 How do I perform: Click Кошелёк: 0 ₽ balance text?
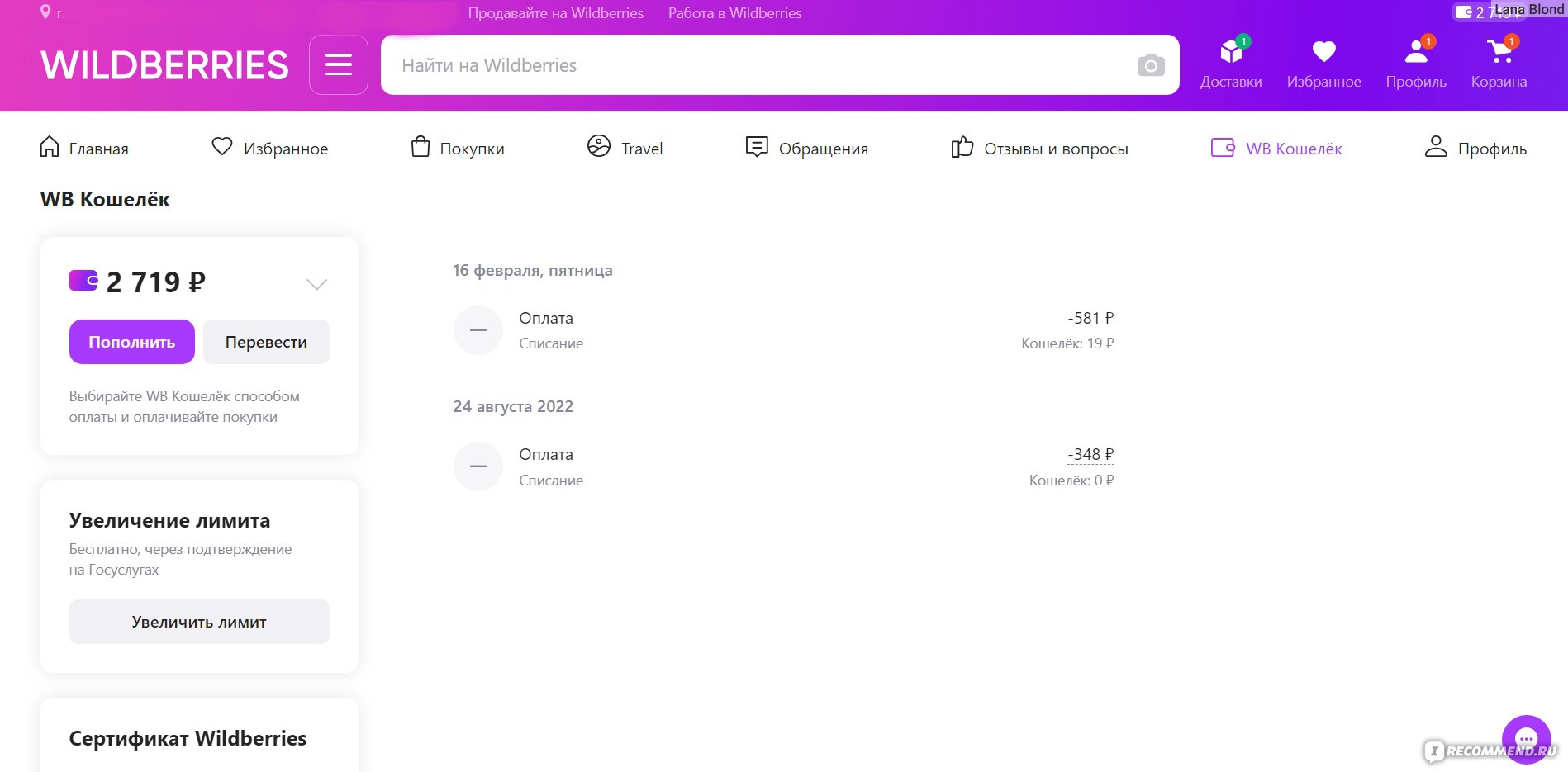[x=1071, y=481]
